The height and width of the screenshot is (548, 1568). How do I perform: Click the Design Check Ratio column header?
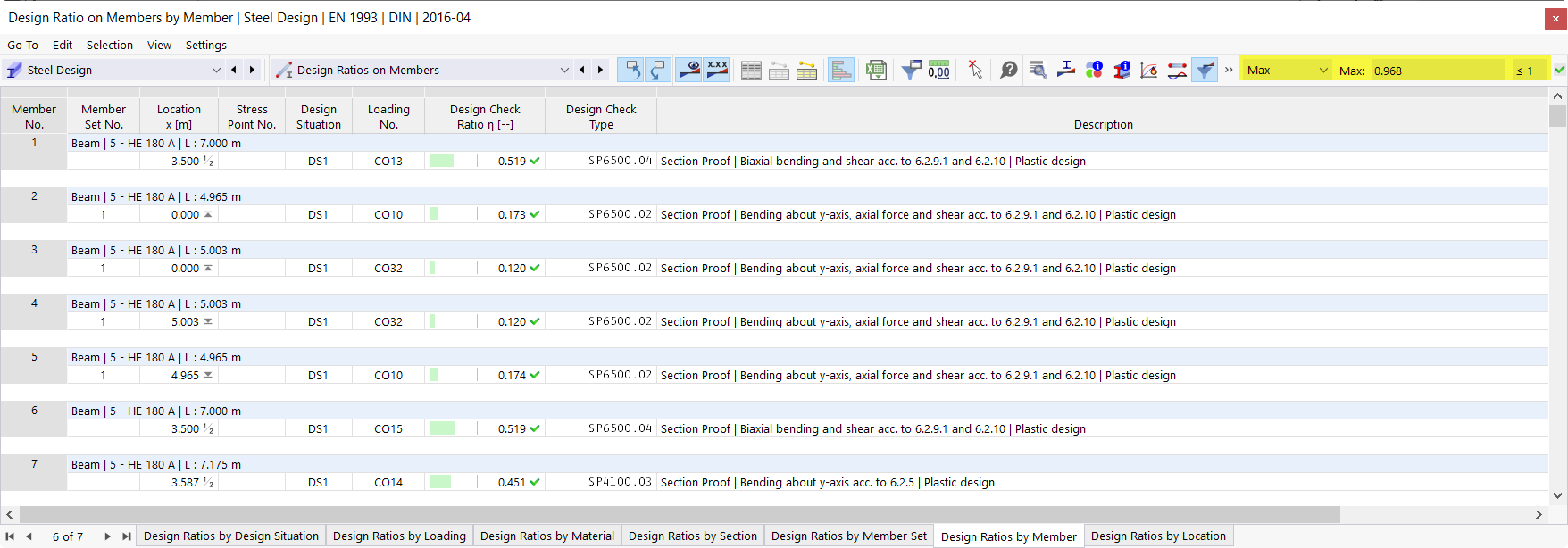point(485,116)
